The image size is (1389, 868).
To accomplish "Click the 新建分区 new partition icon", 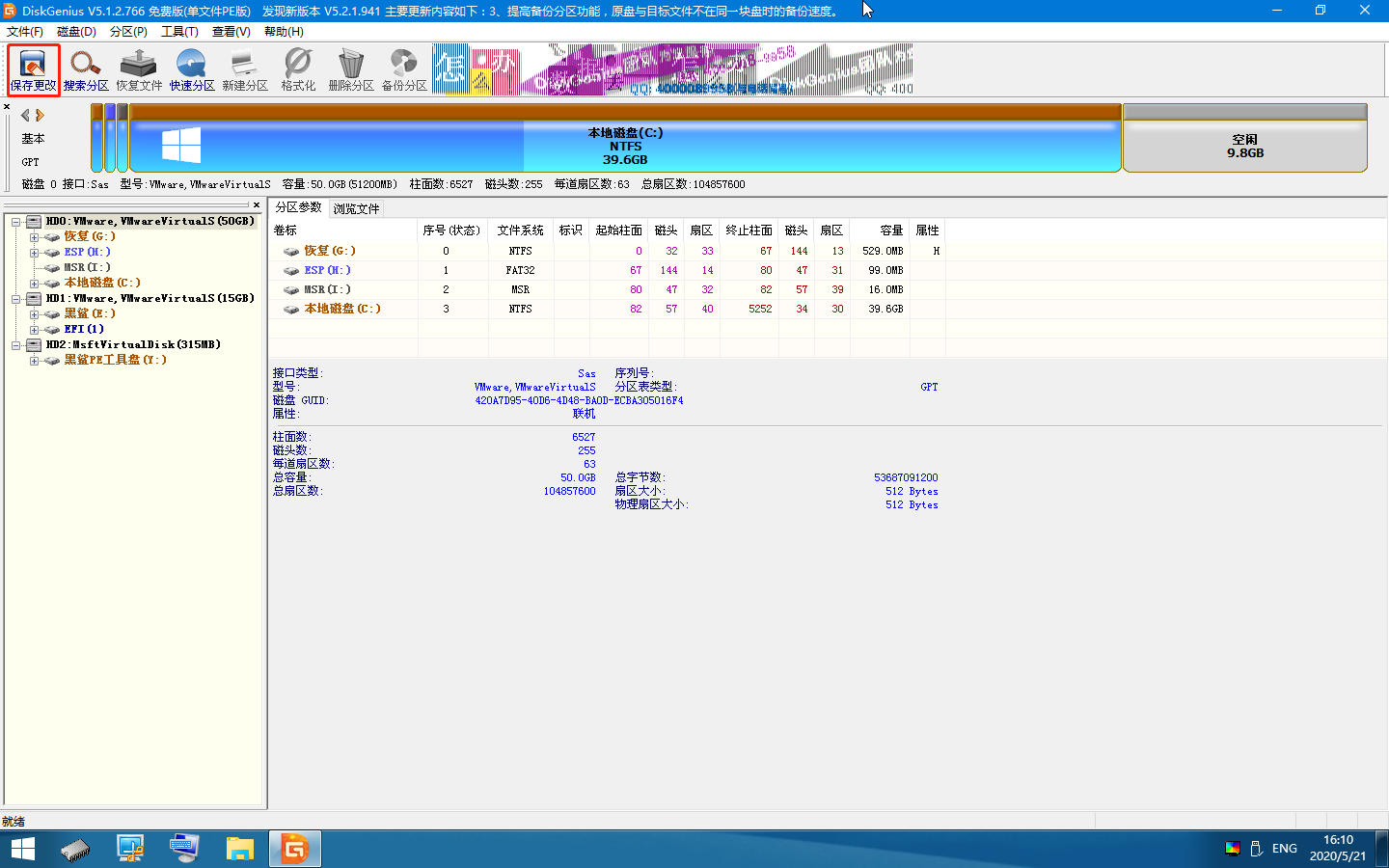I will [x=245, y=70].
